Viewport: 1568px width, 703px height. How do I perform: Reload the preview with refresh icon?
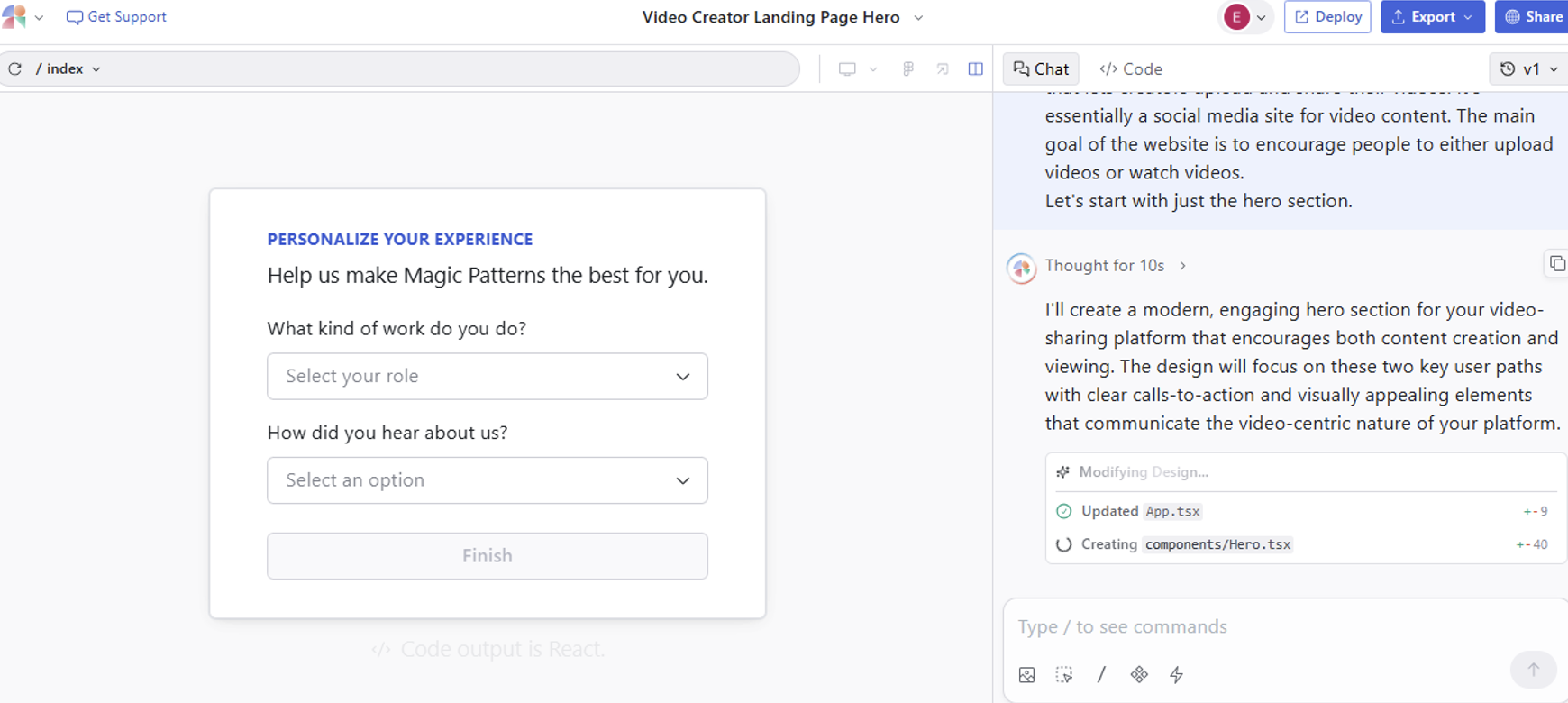15,68
